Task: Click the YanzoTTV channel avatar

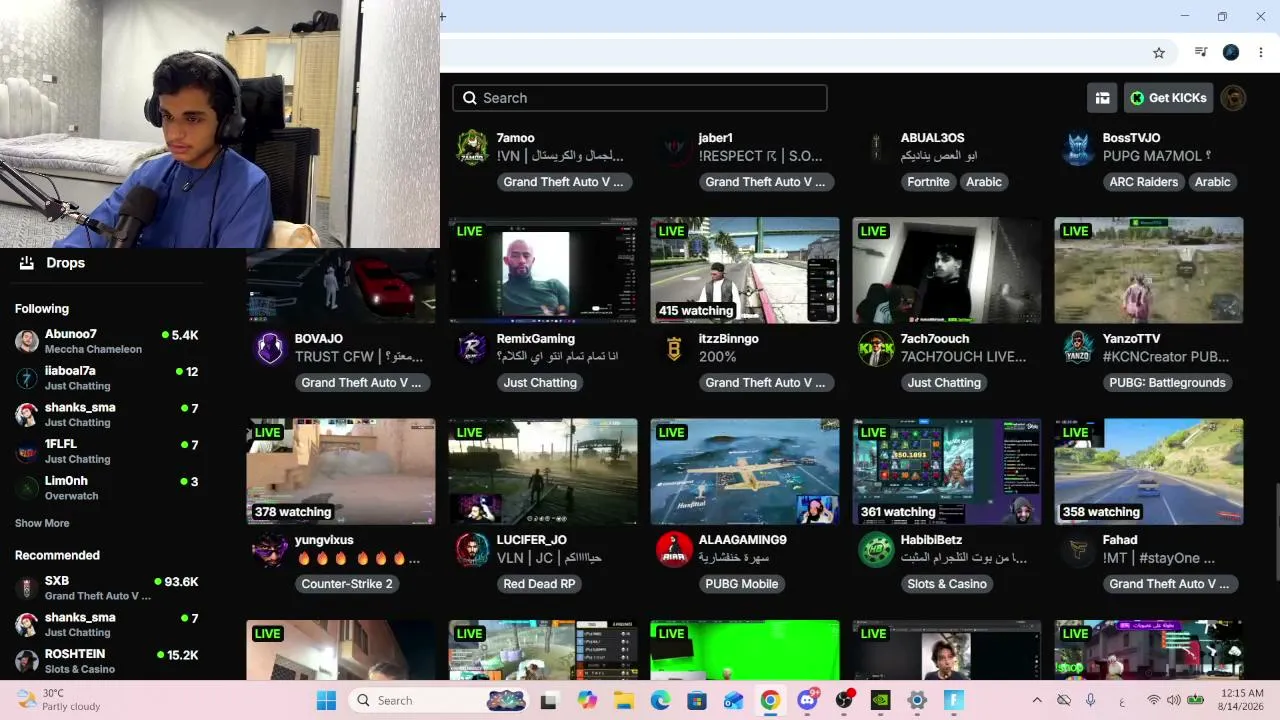Action: [1078, 348]
